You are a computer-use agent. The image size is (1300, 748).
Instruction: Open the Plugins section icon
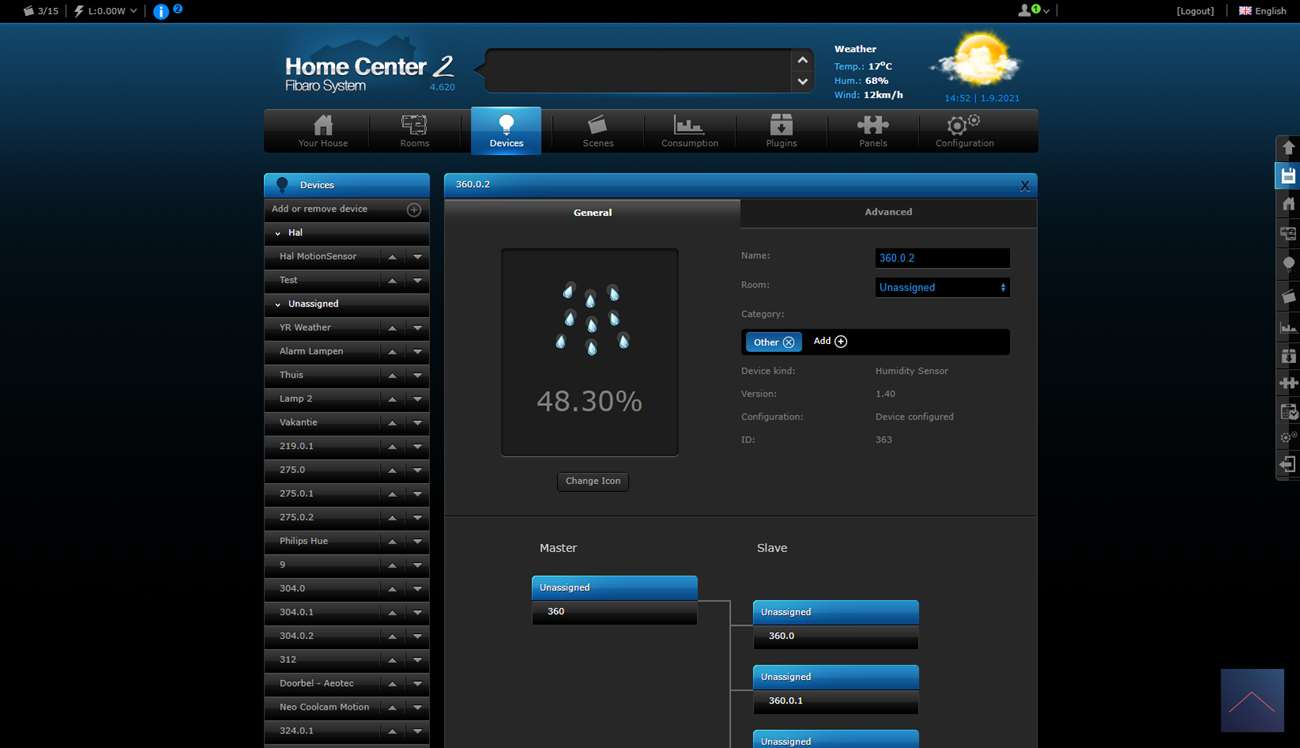[781, 126]
